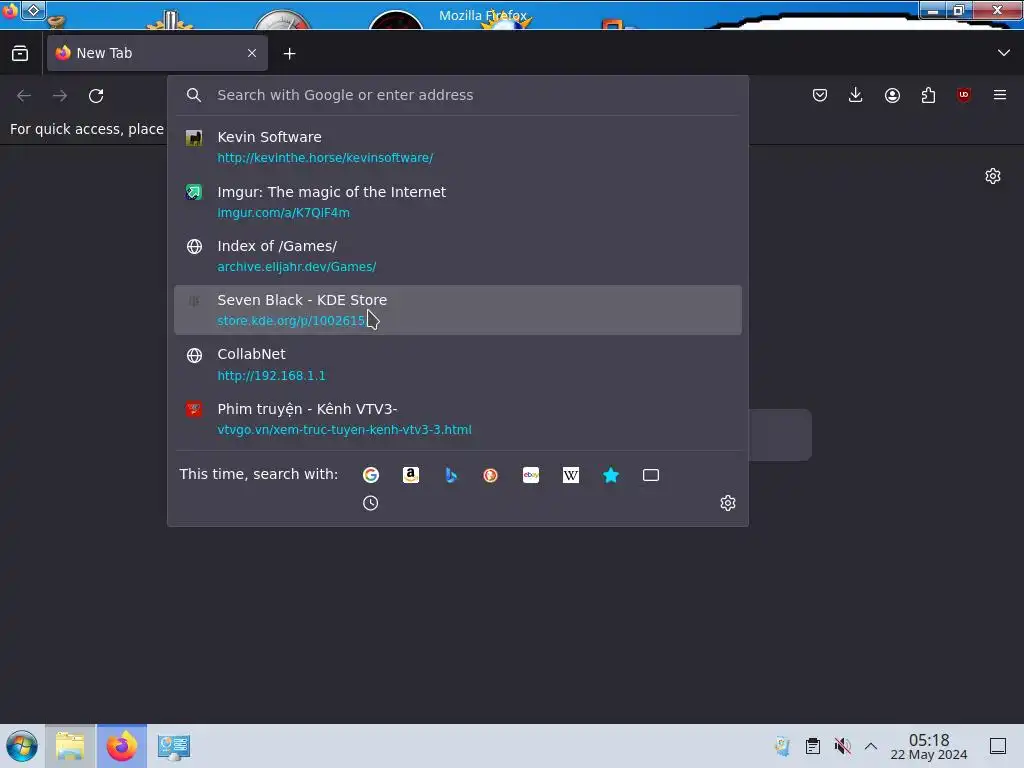Open clipboard tray icon
Viewport: 1024px width, 768px height.
[x=812, y=746]
